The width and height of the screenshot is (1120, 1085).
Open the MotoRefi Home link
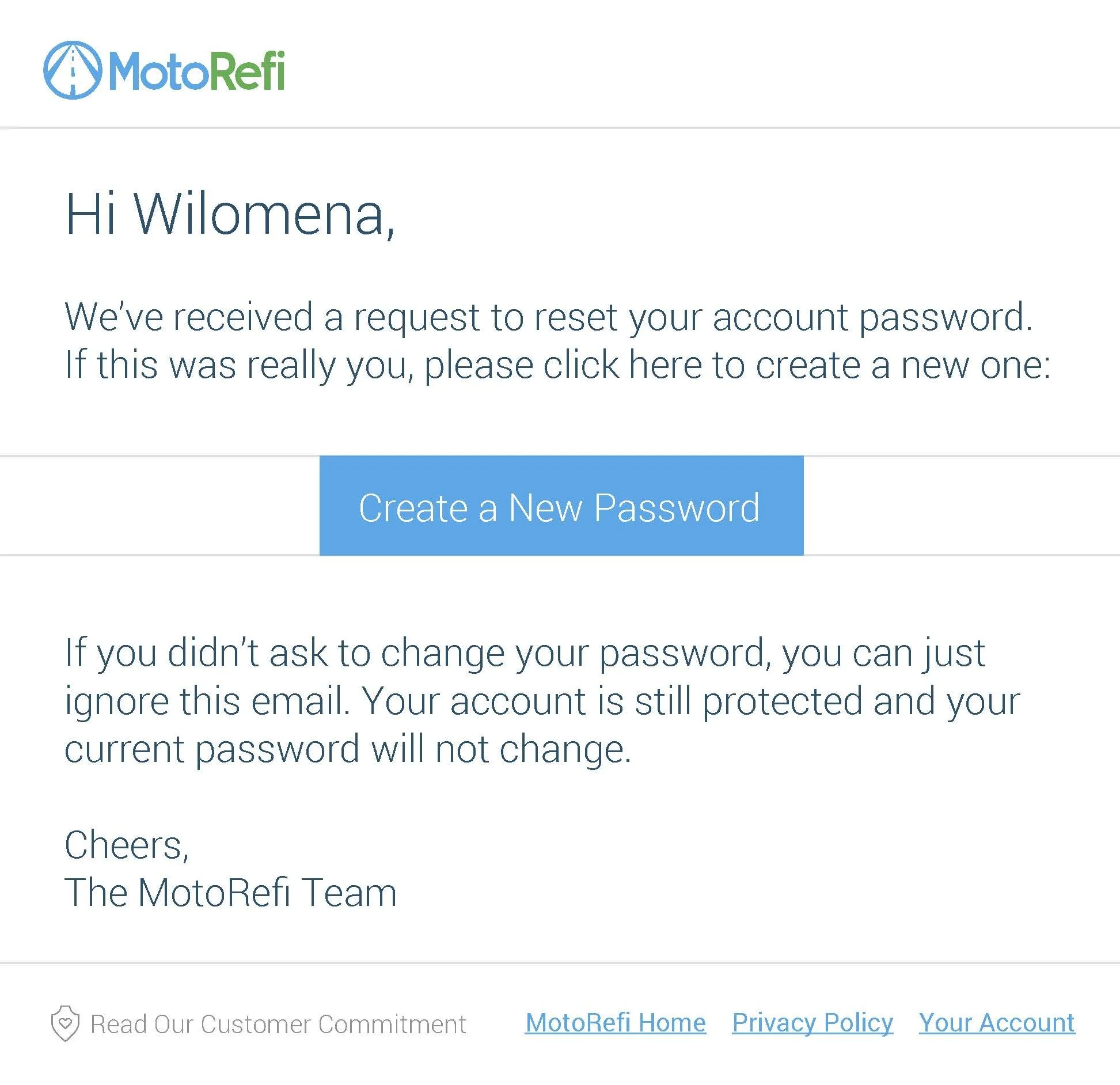(615, 1023)
